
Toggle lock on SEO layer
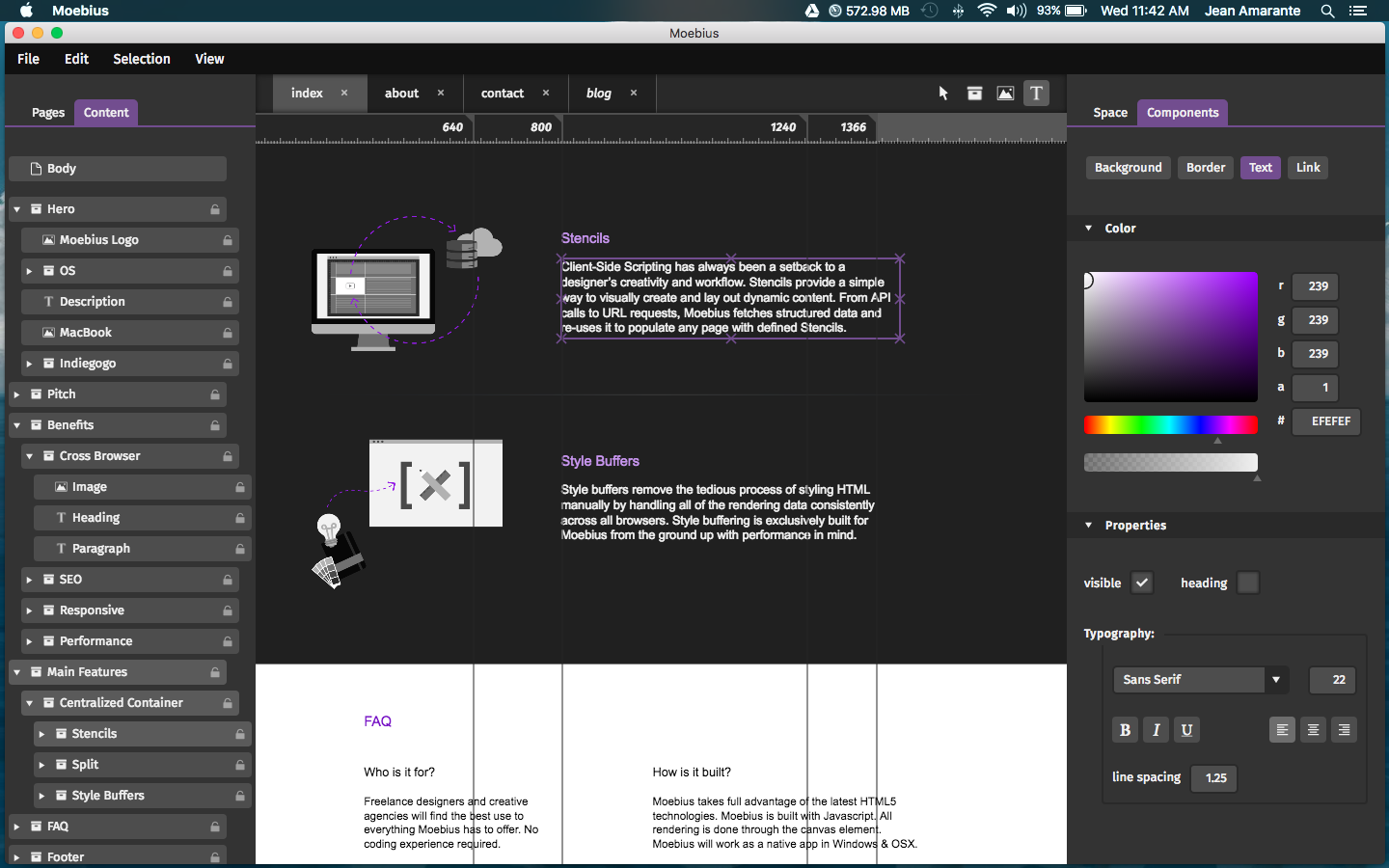[x=228, y=580]
